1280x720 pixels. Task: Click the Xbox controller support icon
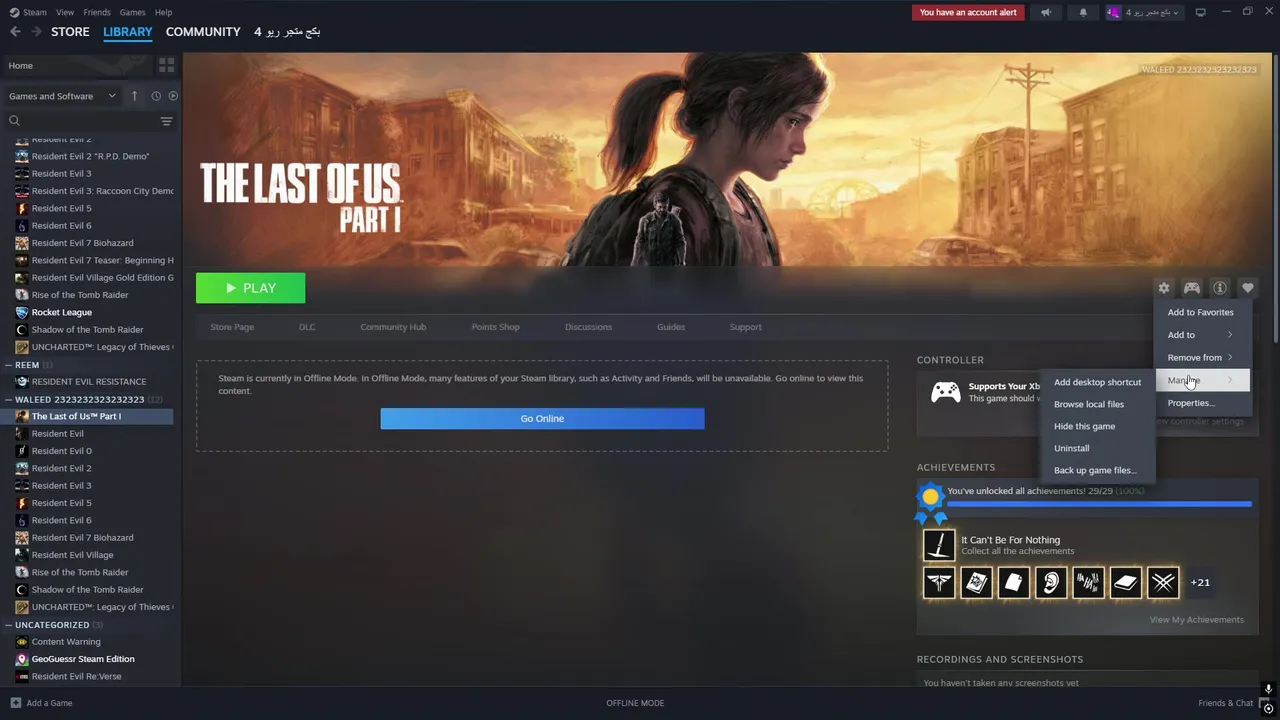(946, 392)
